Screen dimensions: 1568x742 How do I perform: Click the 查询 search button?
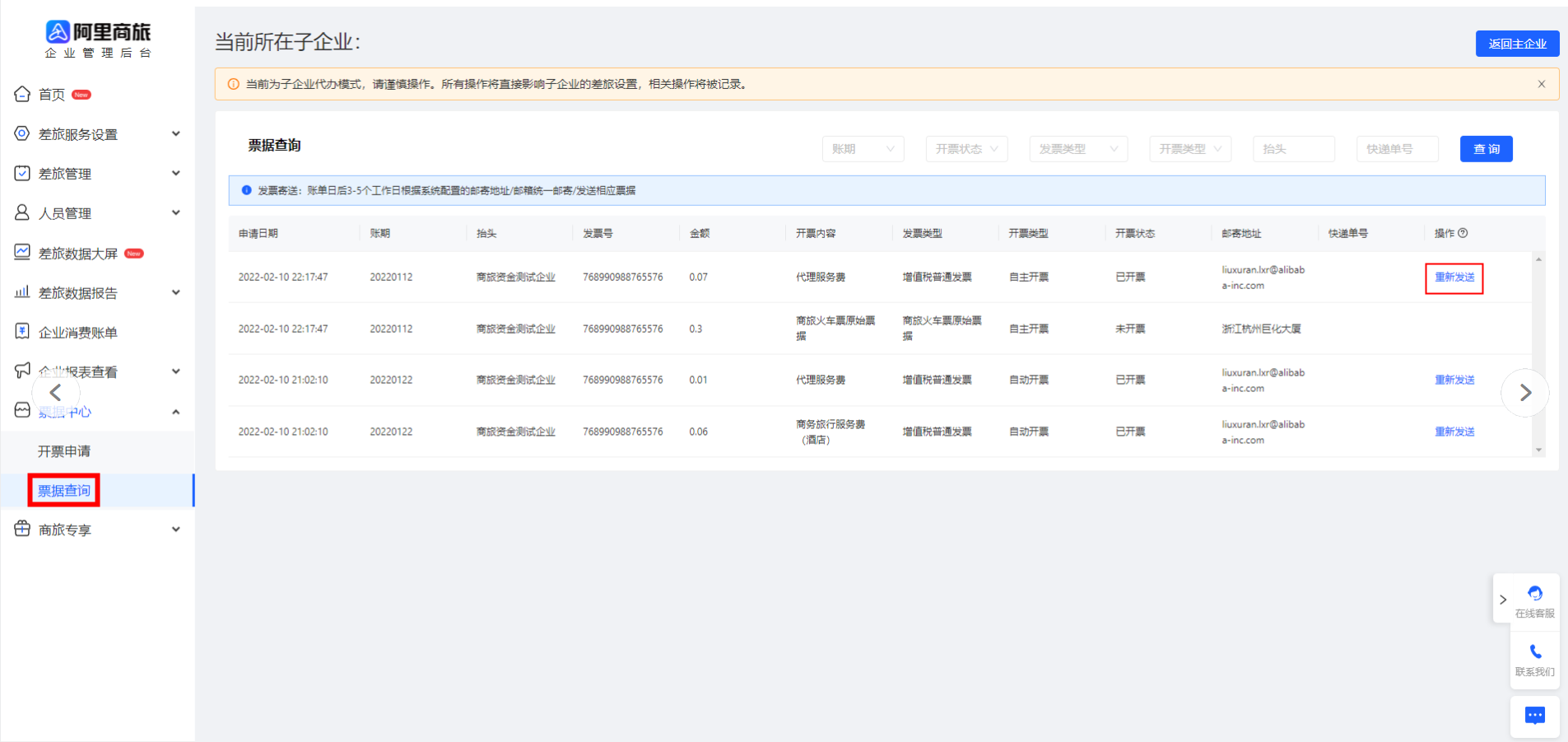(1486, 149)
